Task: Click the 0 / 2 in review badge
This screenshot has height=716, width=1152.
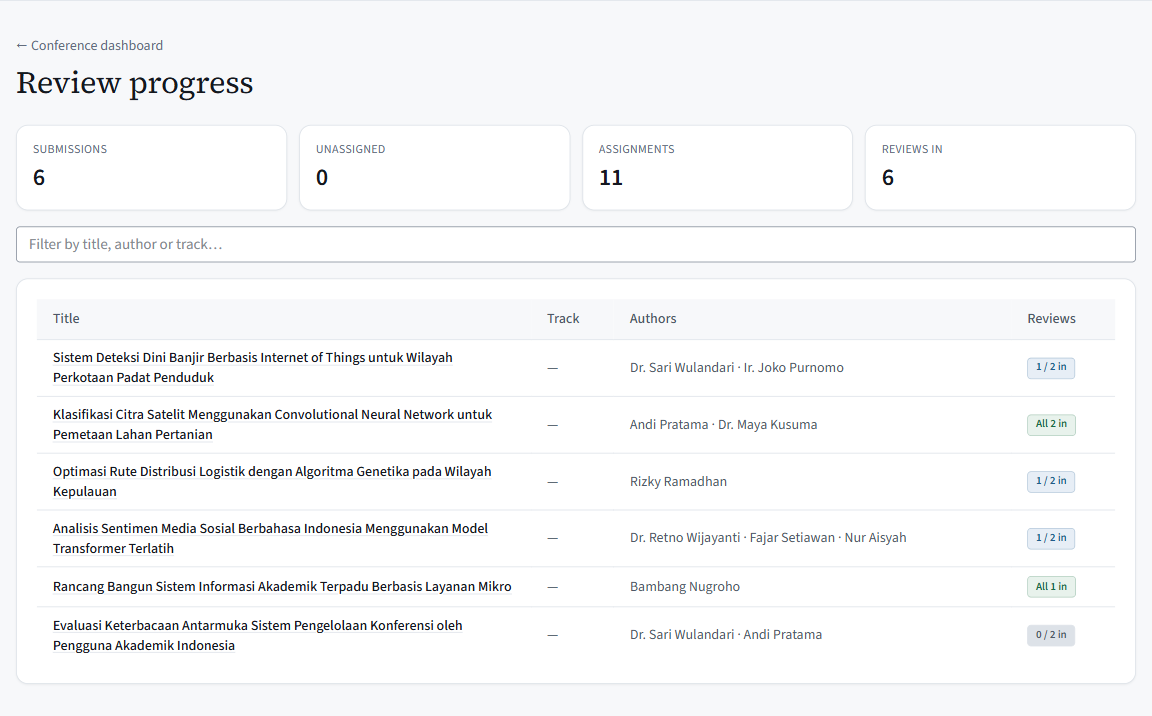Action: [1051, 635]
